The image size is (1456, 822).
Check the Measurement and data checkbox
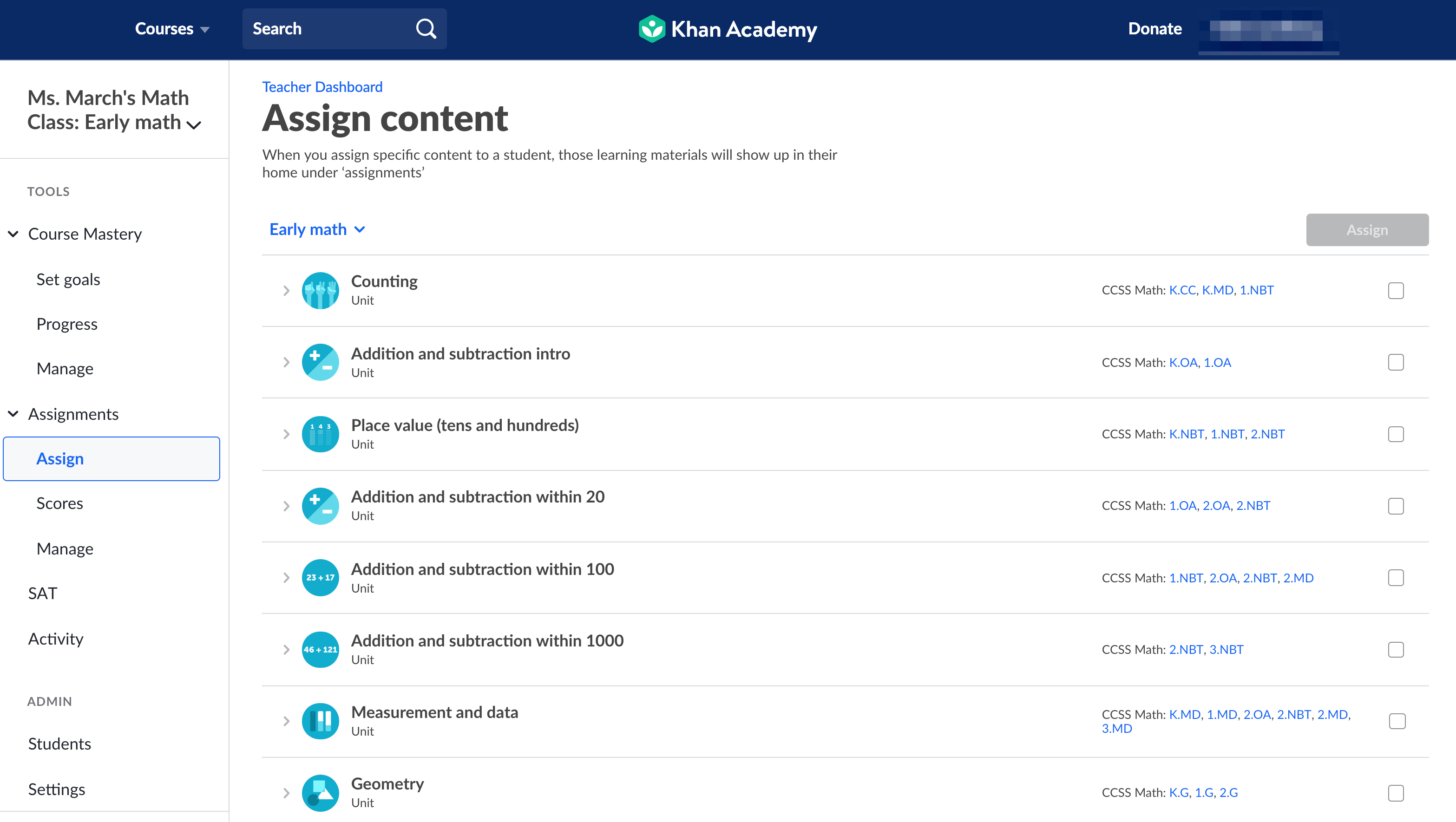[x=1397, y=721]
